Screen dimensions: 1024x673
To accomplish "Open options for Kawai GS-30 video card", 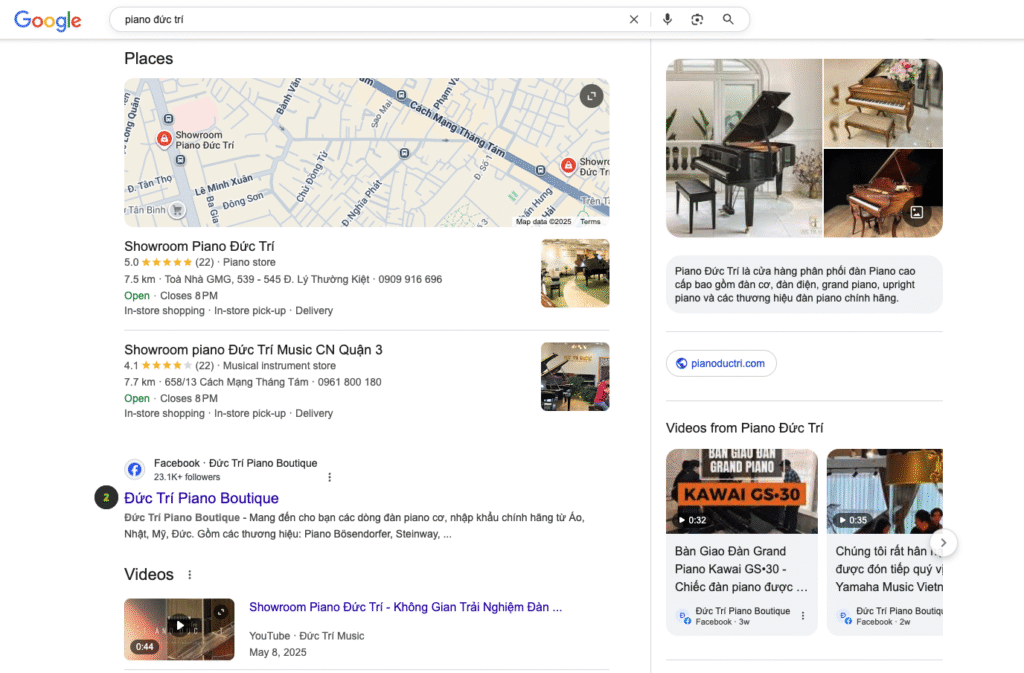I will [802, 616].
